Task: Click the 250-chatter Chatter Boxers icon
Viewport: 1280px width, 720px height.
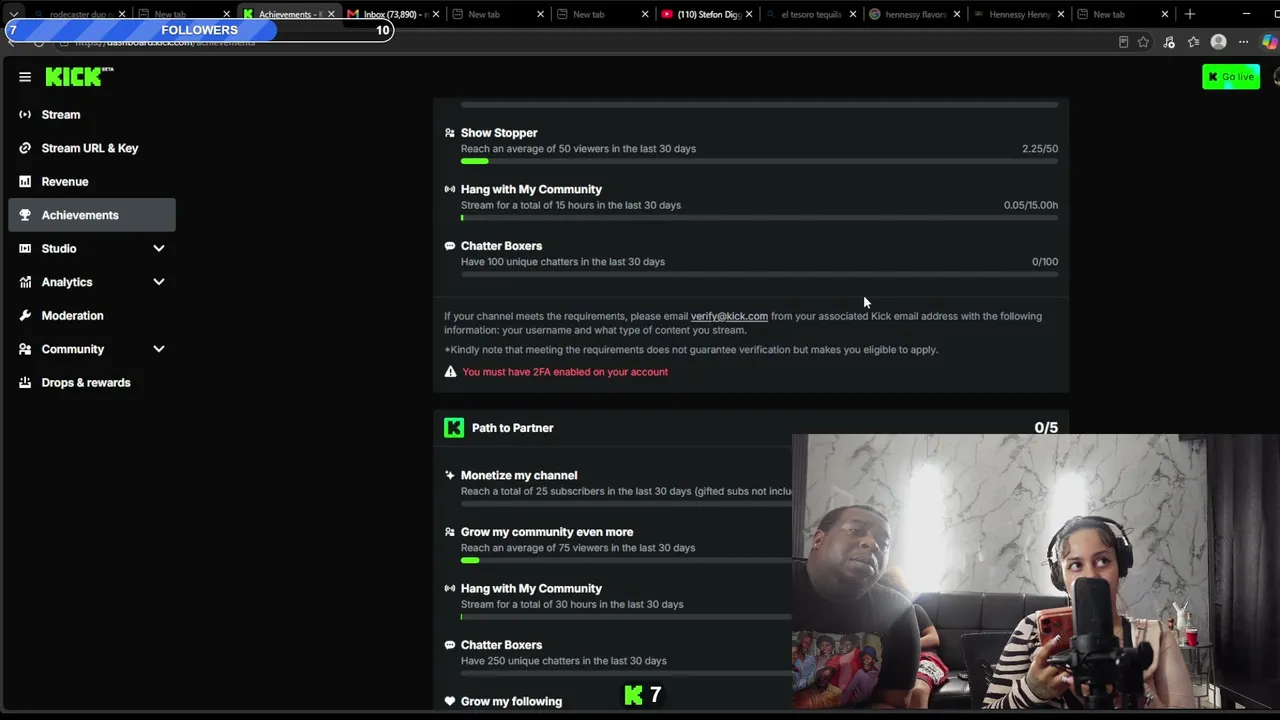Action: point(450,645)
